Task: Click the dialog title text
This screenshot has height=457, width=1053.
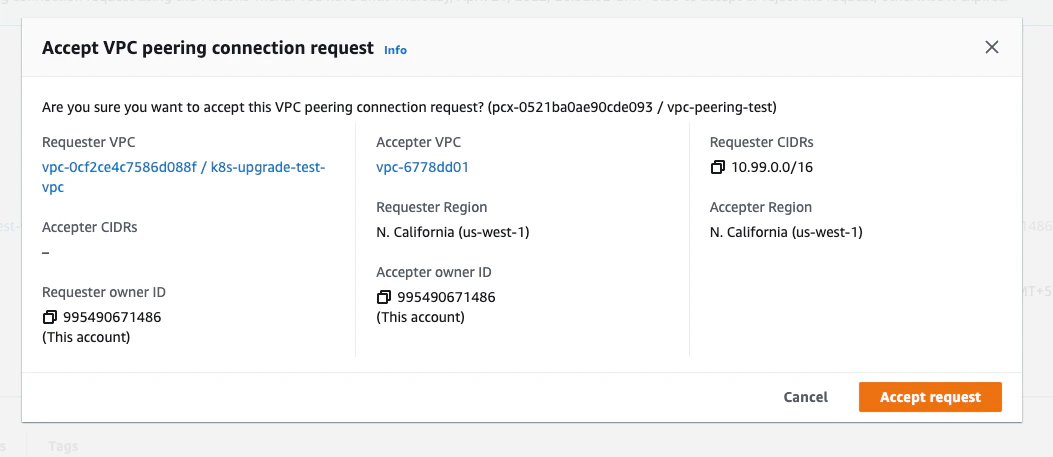Action: [x=208, y=48]
